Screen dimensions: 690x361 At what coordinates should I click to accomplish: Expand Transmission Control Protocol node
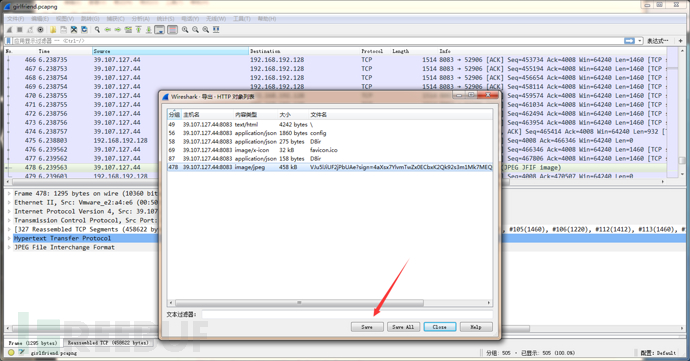(9, 220)
